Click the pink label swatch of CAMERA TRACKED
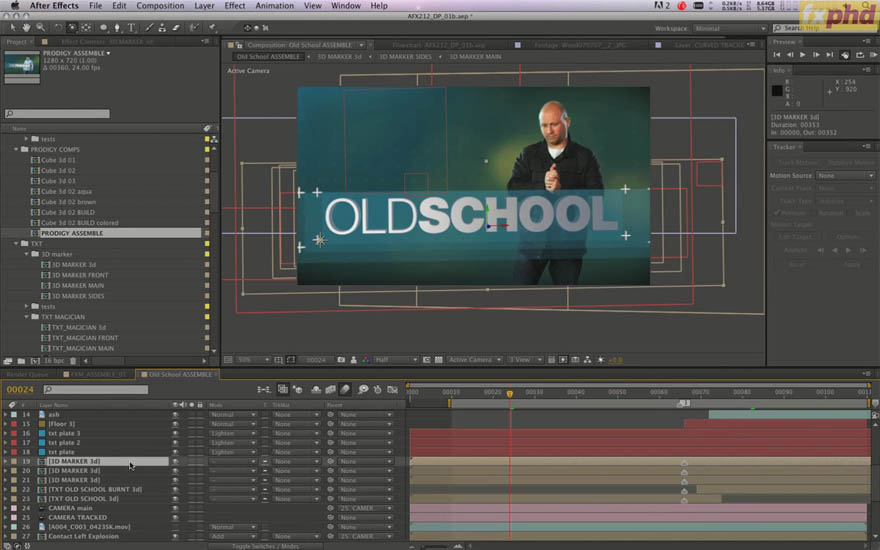Image resolution: width=880 pixels, height=550 pixels. [x=14, y=517]
